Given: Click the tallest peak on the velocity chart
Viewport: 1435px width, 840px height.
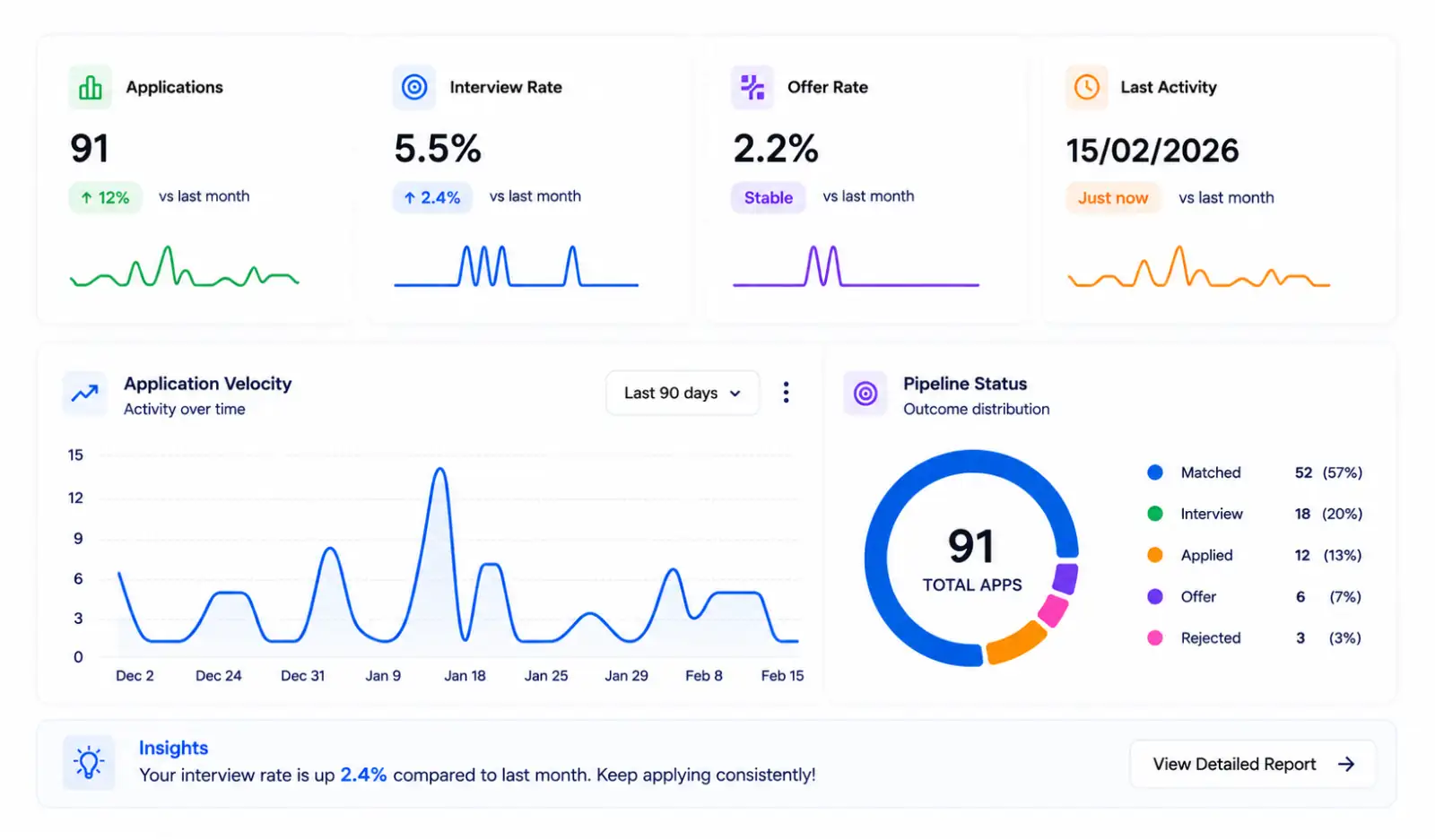Looking at the screenshot, I should (x=439, y=471).
